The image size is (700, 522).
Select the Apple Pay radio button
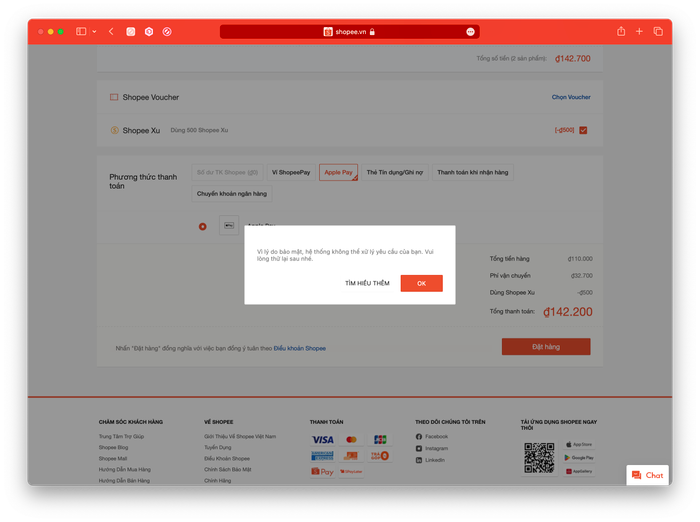[x=203, y=226]
